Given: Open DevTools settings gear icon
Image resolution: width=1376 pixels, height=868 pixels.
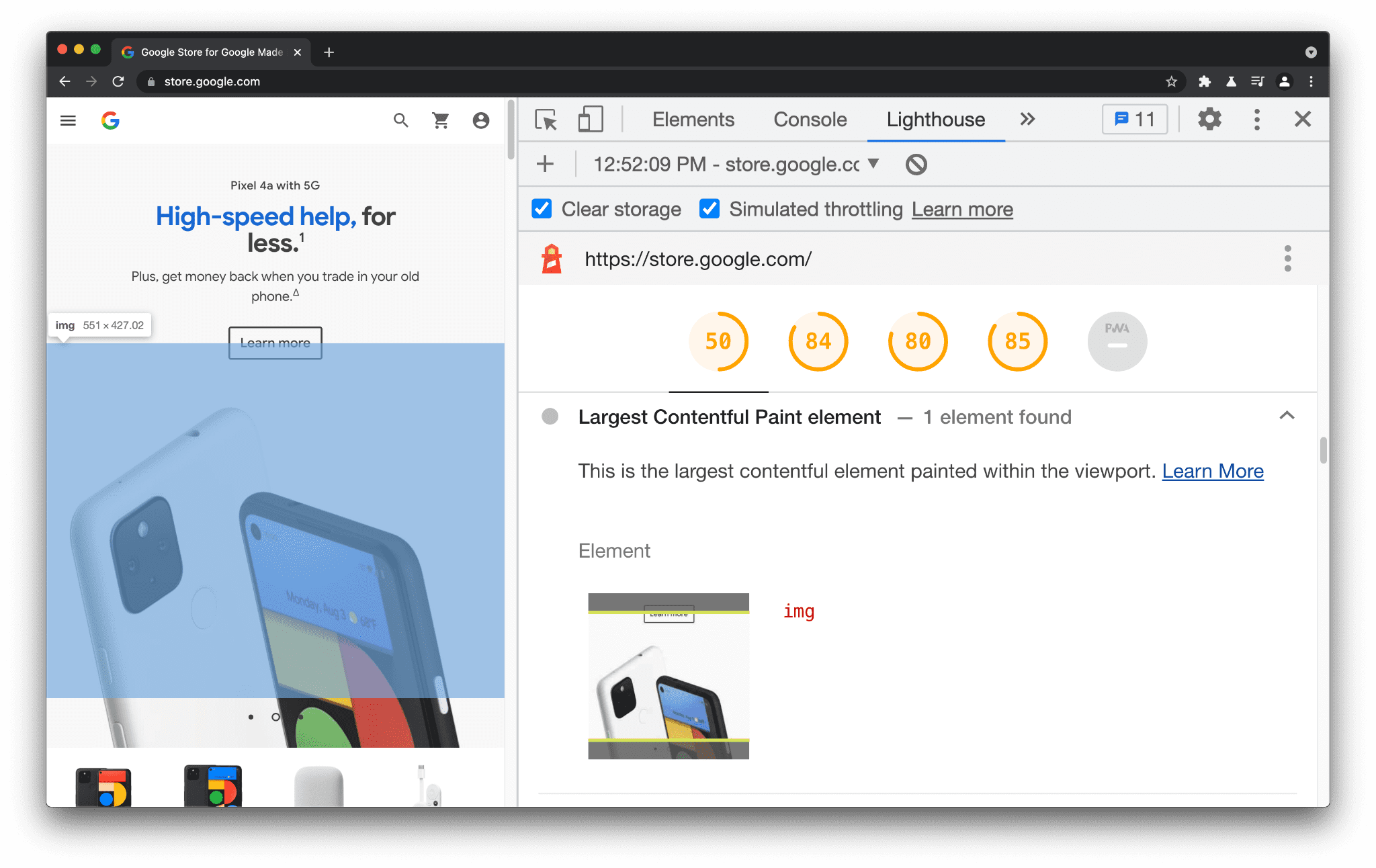Looking at the screenshot, I should coord(1208,120).
